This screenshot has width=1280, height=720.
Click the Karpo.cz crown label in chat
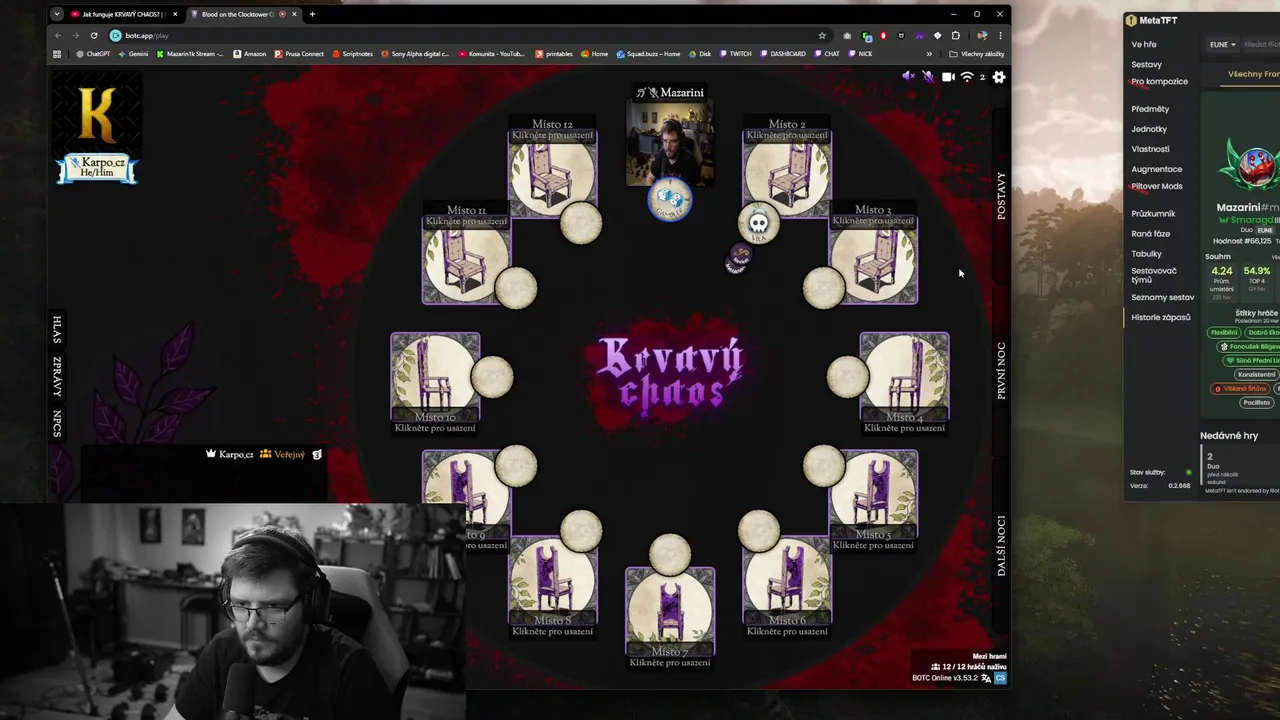pyautogui.click(x=230, y=454)
